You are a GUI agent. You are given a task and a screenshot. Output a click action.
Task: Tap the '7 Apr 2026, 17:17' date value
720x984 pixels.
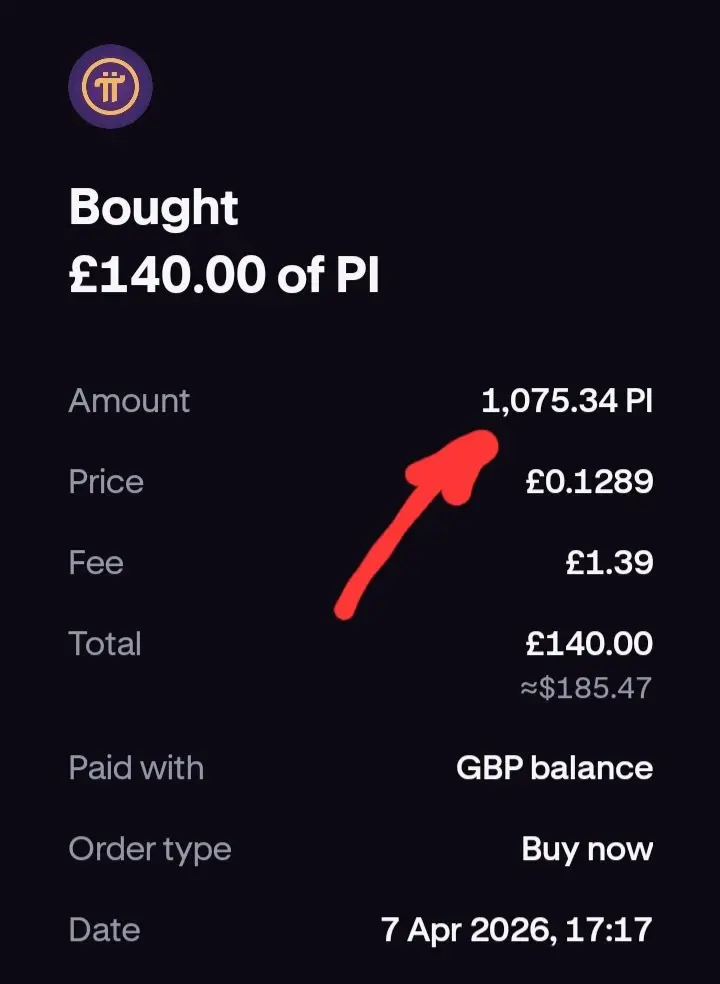pyautogui.click(x=517, y=930)
